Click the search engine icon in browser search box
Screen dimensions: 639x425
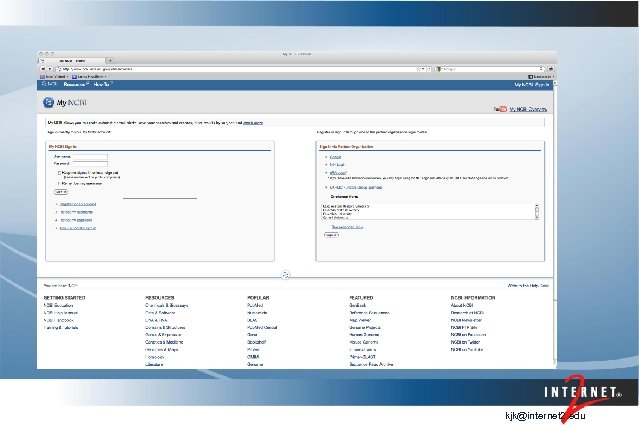438,69
